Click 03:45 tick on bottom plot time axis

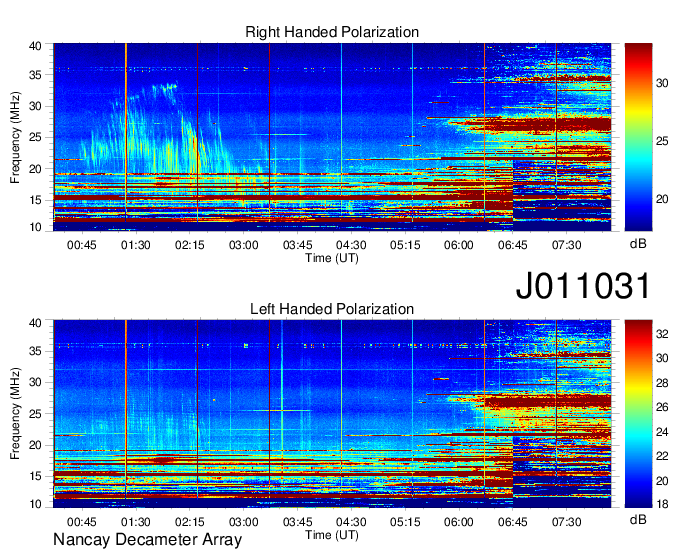298,522
